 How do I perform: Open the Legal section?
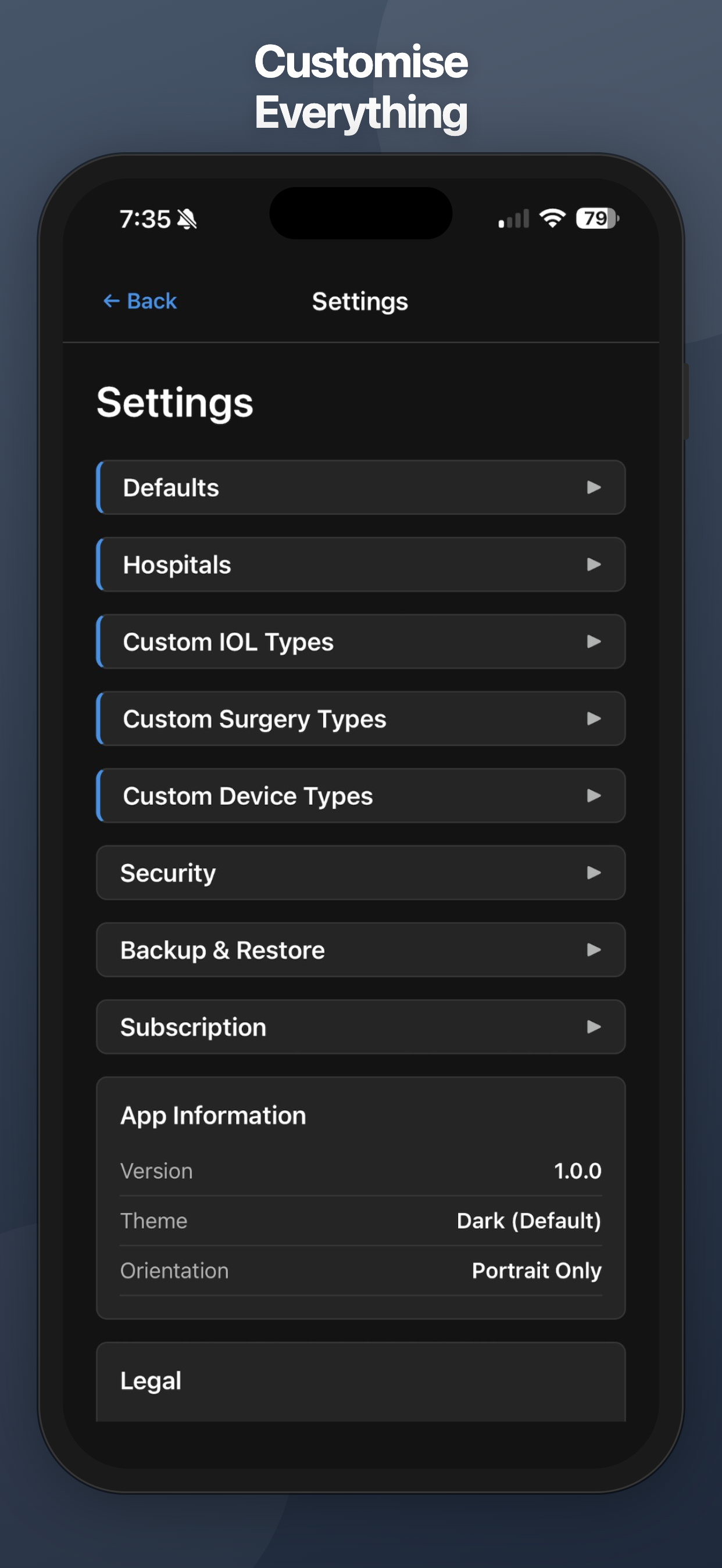360,1380
